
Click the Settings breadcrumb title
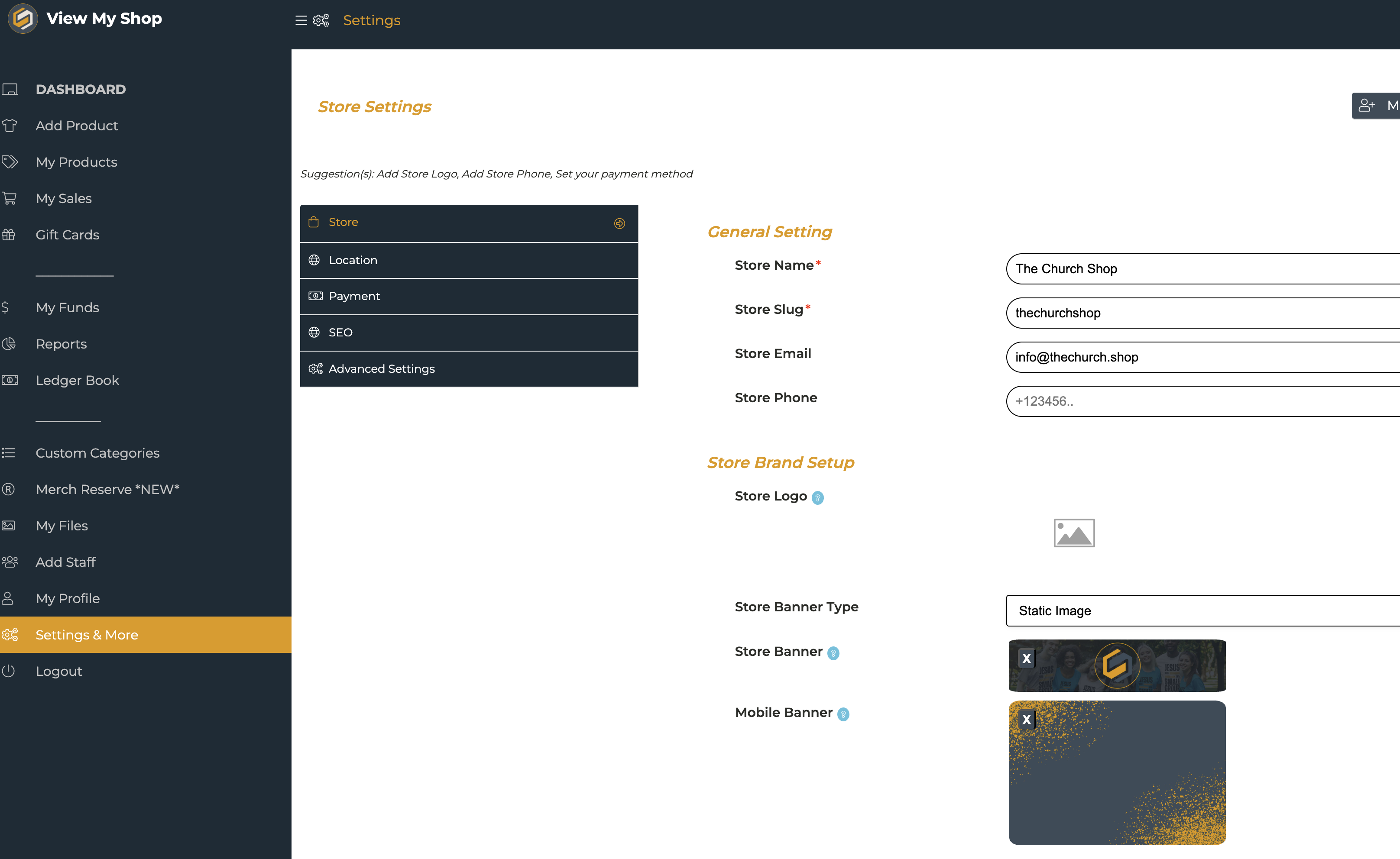point(372,20)
